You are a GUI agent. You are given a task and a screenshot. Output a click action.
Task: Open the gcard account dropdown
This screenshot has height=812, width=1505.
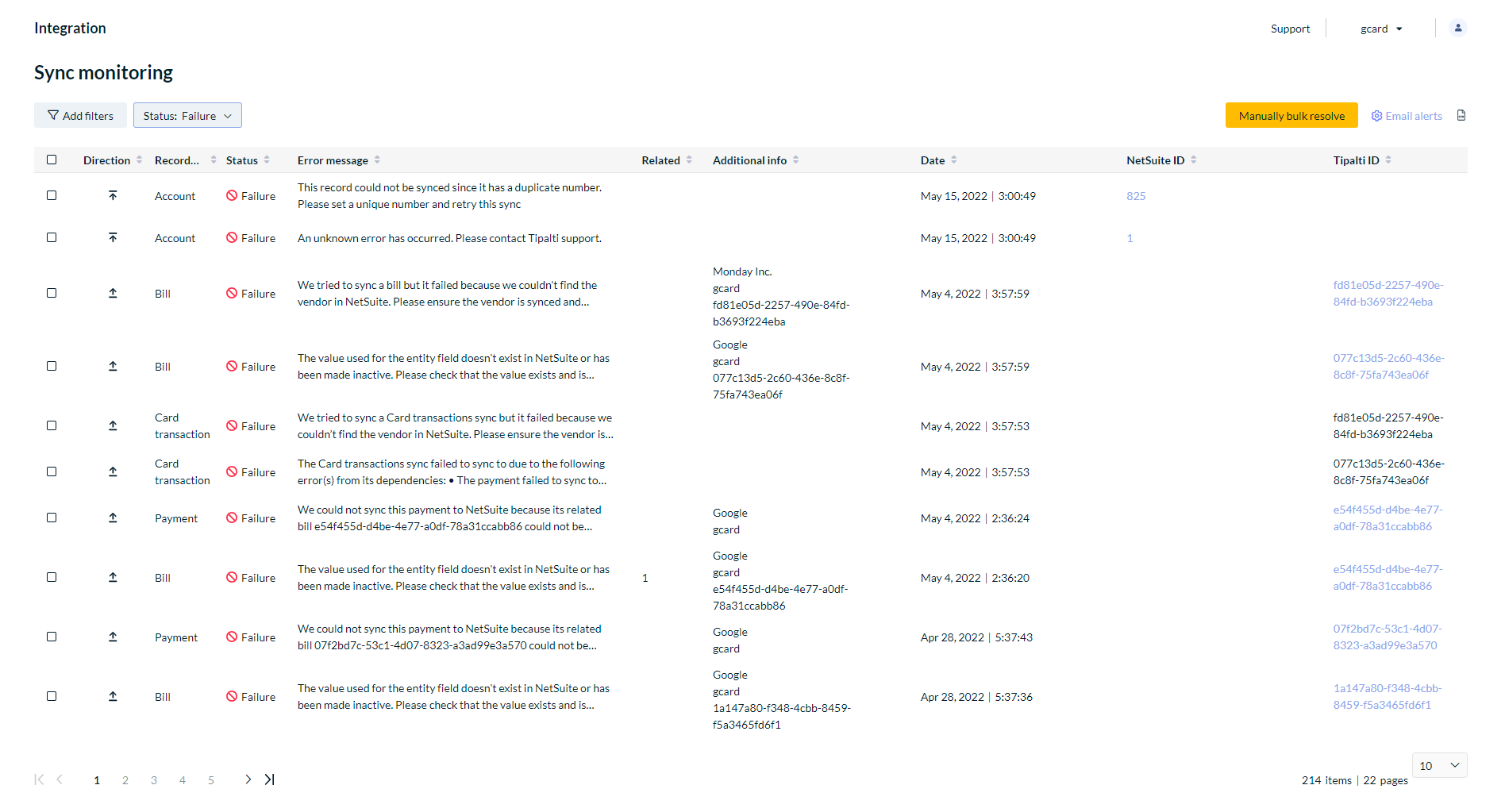click(1381, 29)
